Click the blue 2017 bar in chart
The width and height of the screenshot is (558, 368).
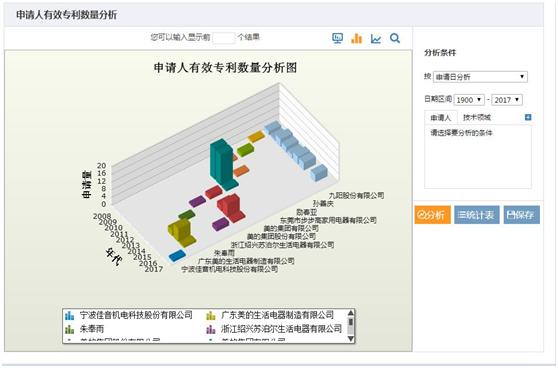tap(177, 256)
